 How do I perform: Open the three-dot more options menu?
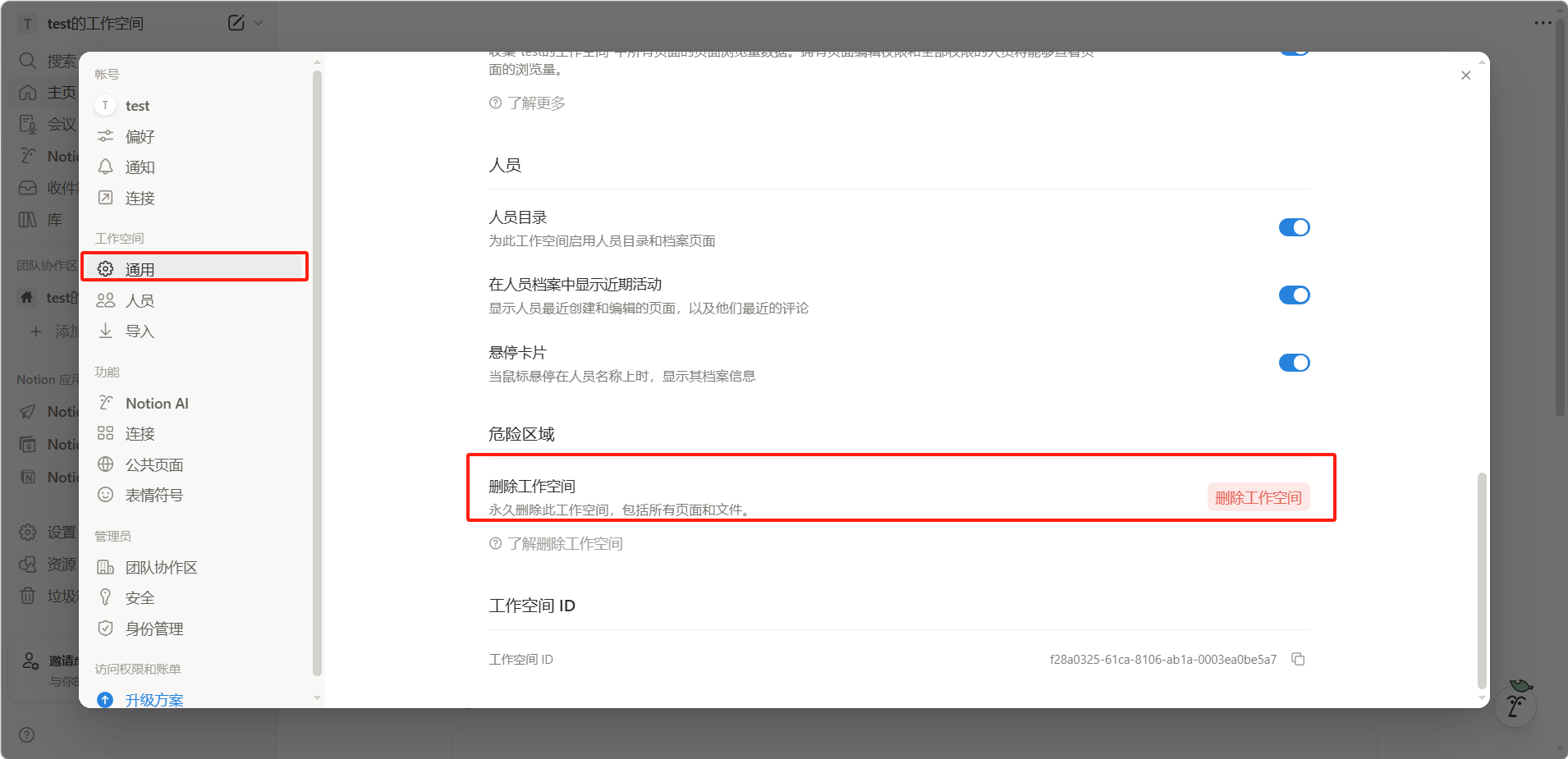click(x=1543, y=23)
